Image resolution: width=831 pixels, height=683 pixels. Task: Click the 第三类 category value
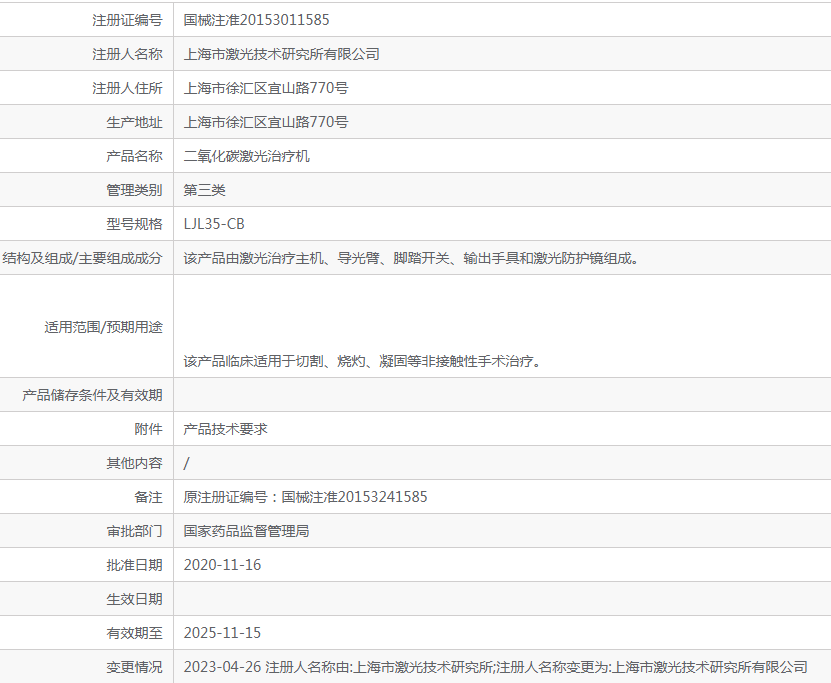(x=205, y=190)
